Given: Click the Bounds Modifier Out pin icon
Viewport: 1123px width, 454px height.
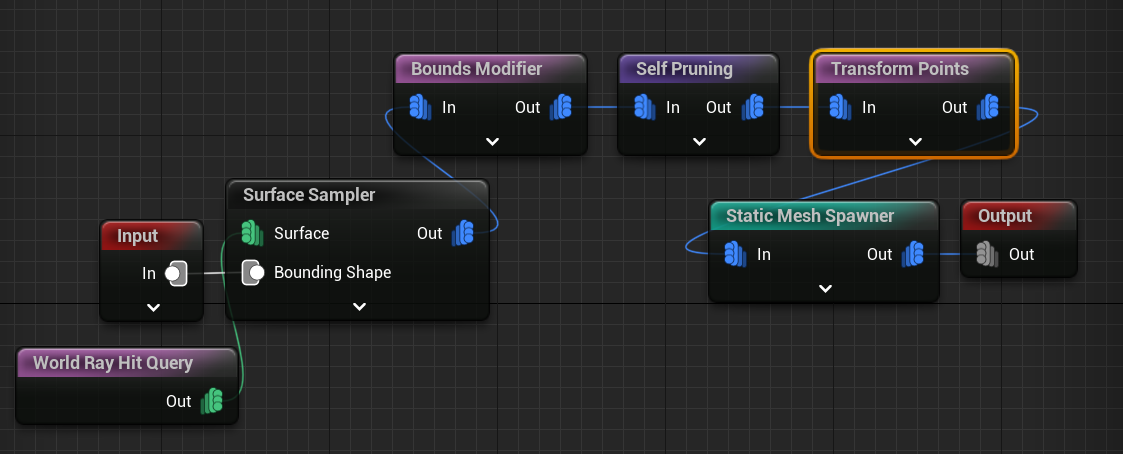Looking at the screenshot, I should tap(560, 107).
